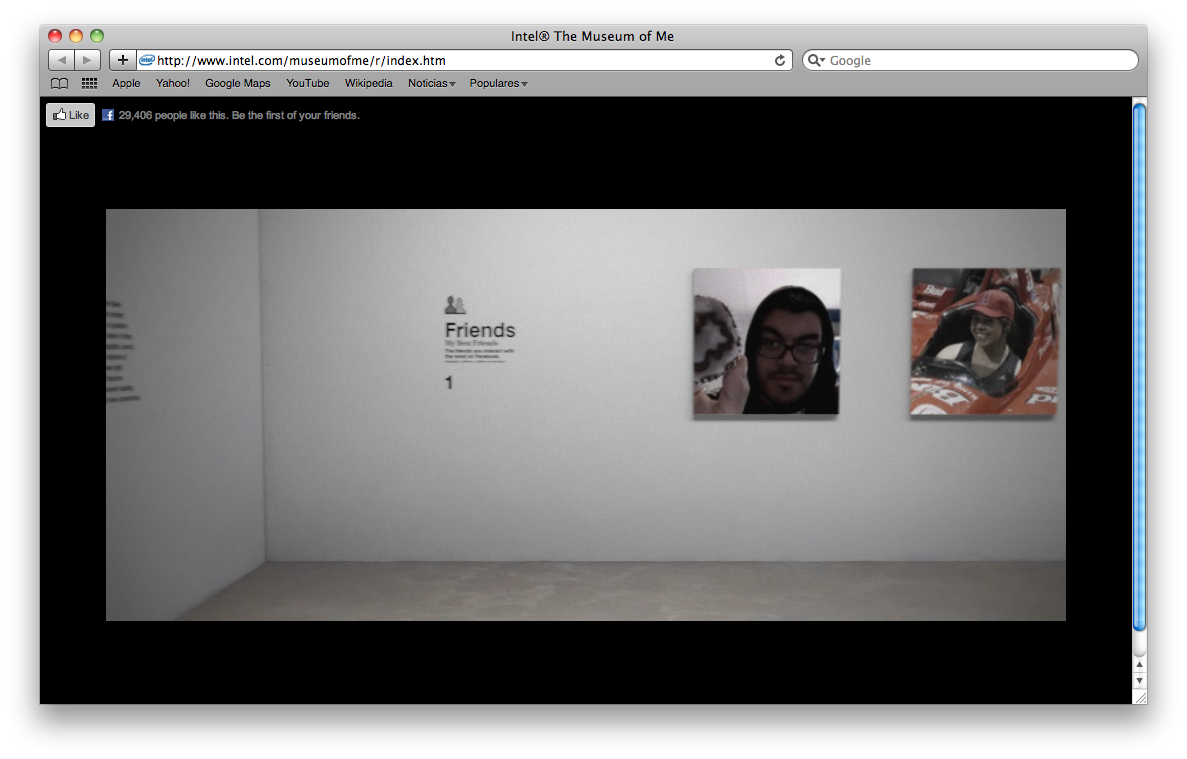Open the Wikipedia bookmark
This screenshot has width=1187, height=759.
coord(368,84)
